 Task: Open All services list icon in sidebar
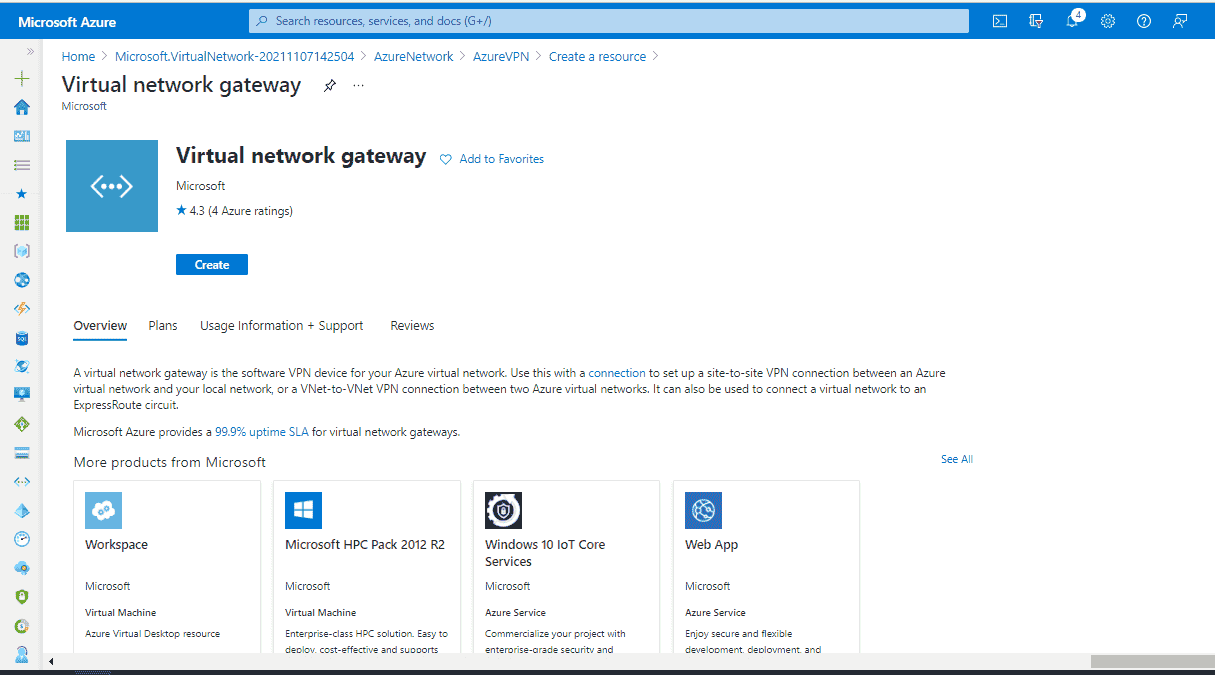[x=22, y=165]
